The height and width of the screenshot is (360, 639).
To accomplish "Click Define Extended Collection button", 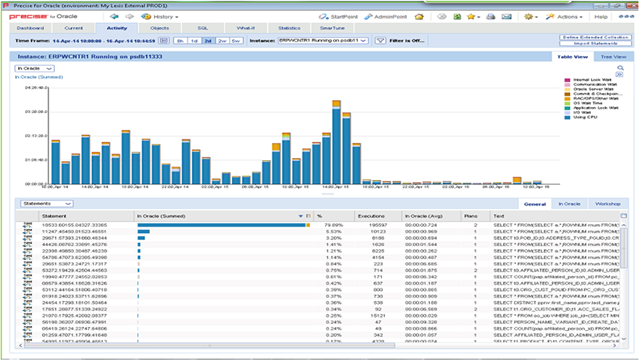I will click(x=595, y=37).
